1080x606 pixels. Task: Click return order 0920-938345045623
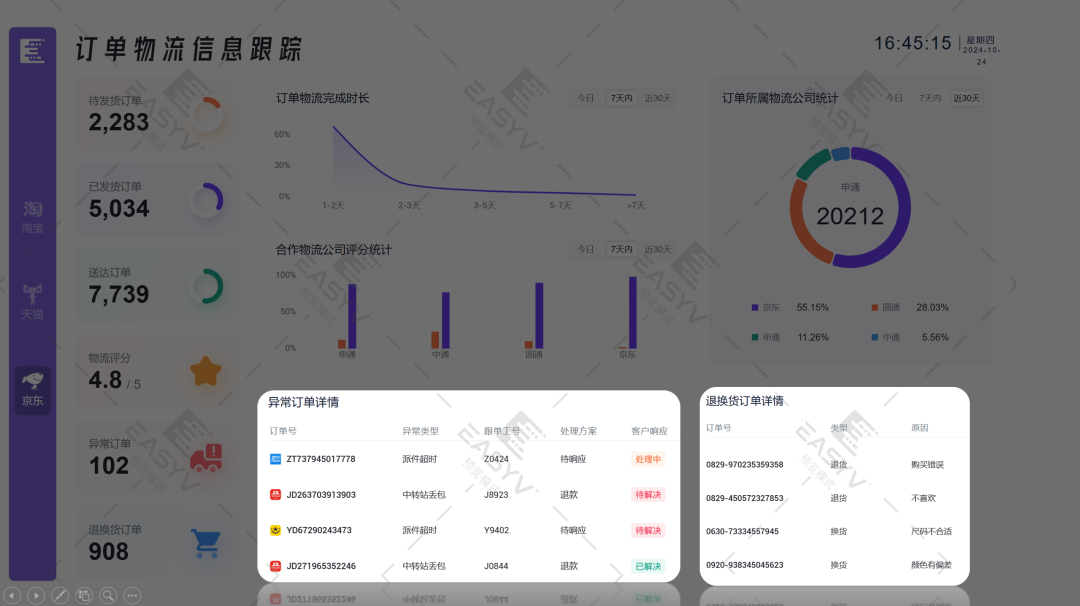pos(745,565)
